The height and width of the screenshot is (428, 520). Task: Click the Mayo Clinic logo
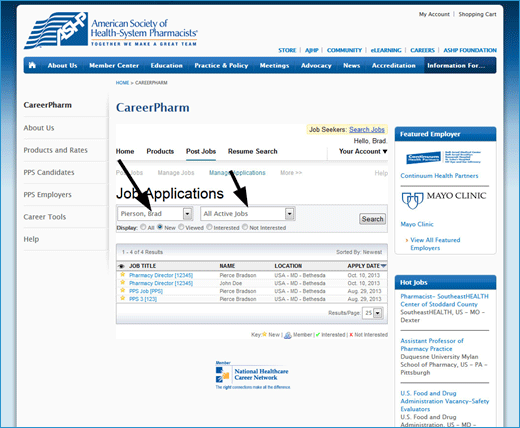point(444,200)
